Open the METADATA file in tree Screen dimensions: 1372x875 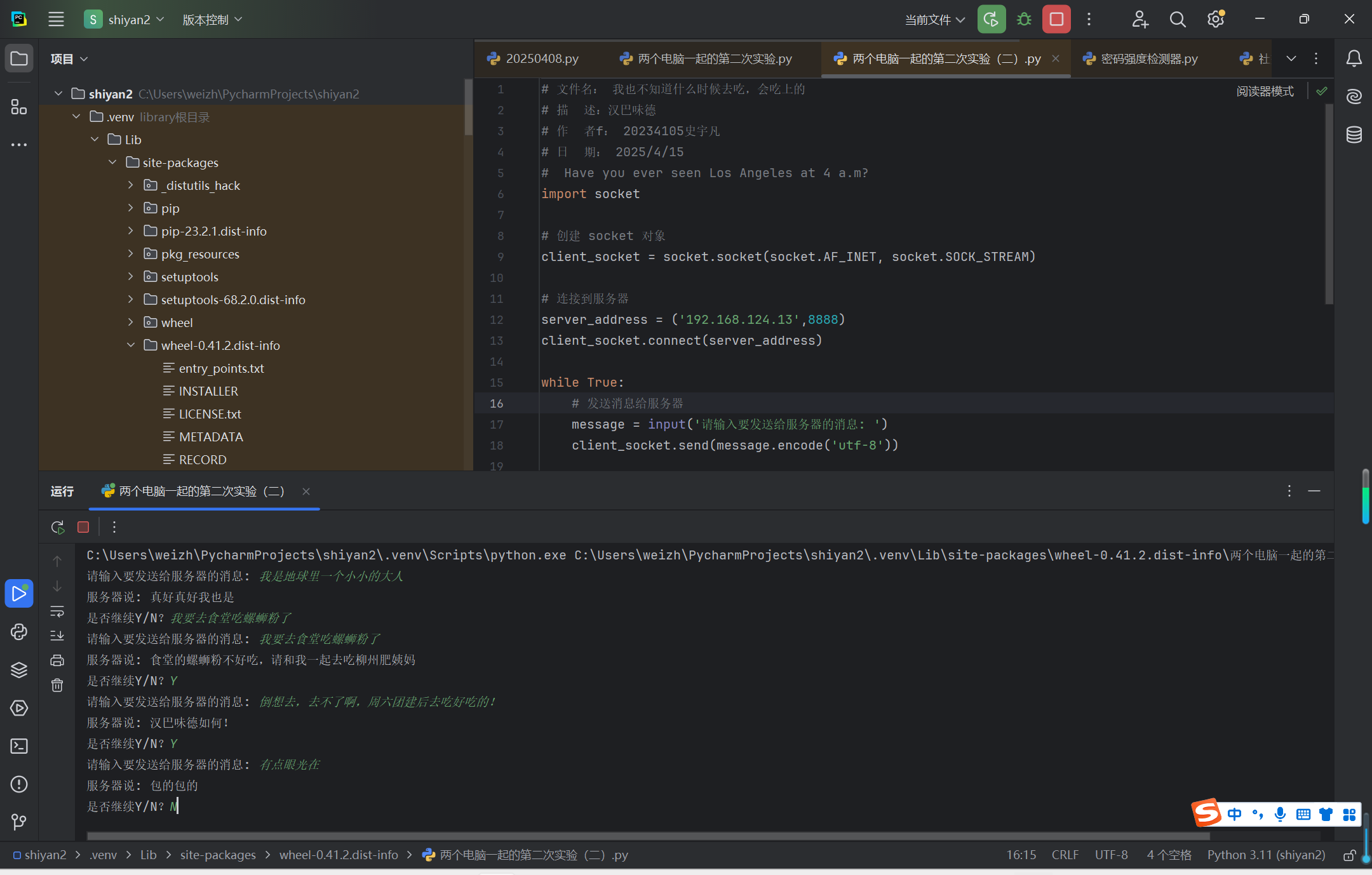(x=211, y=437)
